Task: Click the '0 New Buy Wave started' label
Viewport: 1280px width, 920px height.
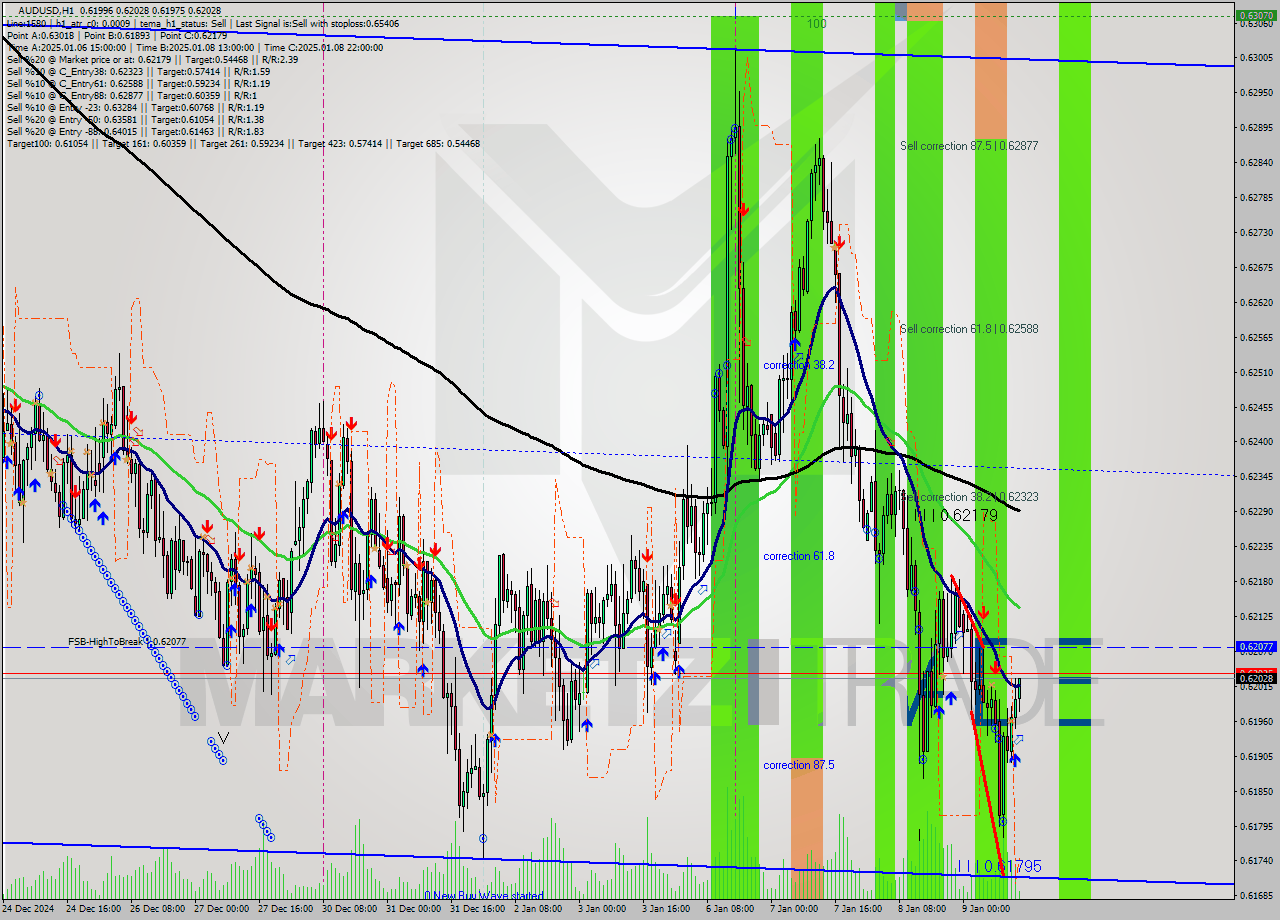Action: 484,896
